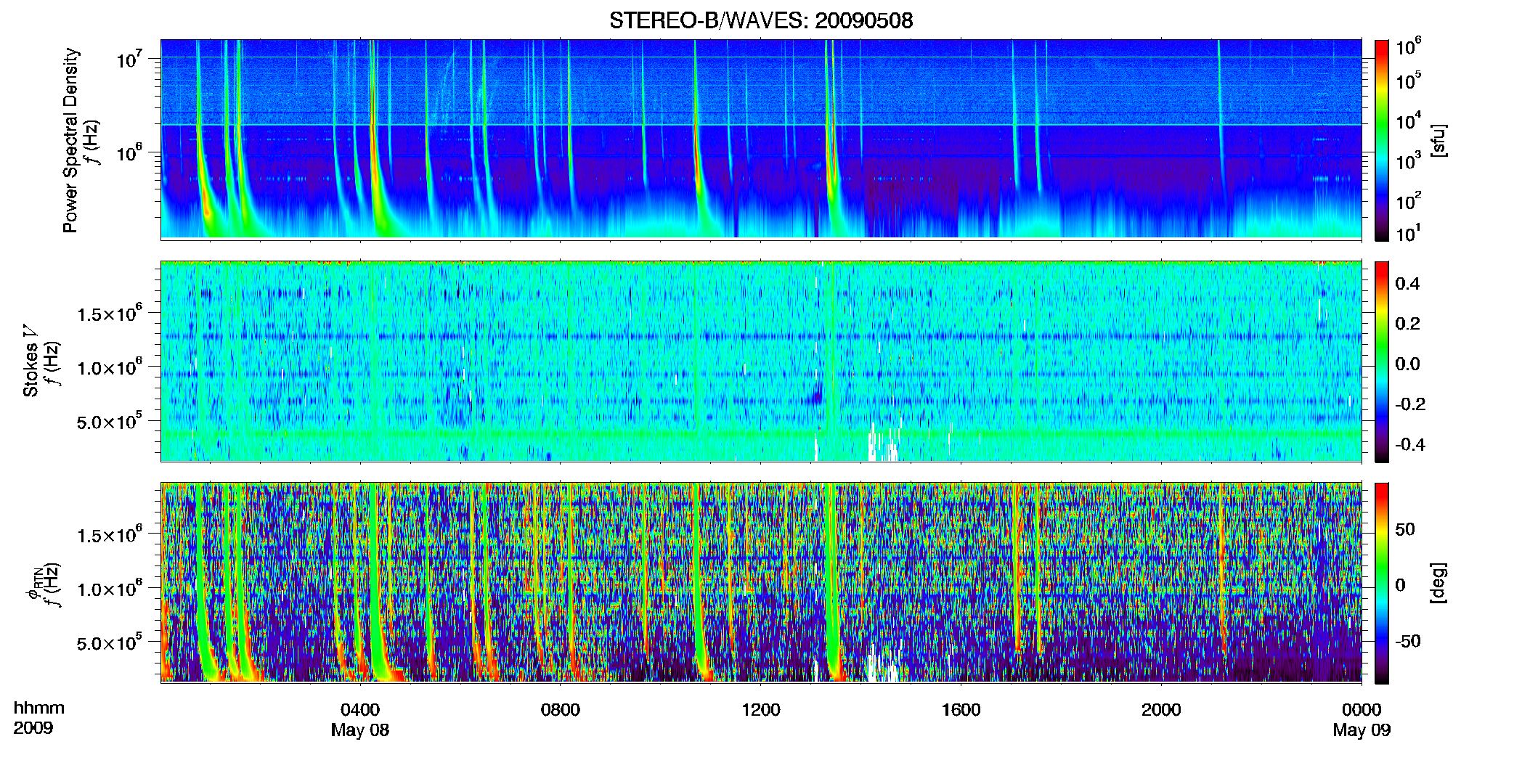1522x784 pixels.
Task: Click the "0.4" value on the Stokes V color bar
Action: click(x=1408, y=284)
